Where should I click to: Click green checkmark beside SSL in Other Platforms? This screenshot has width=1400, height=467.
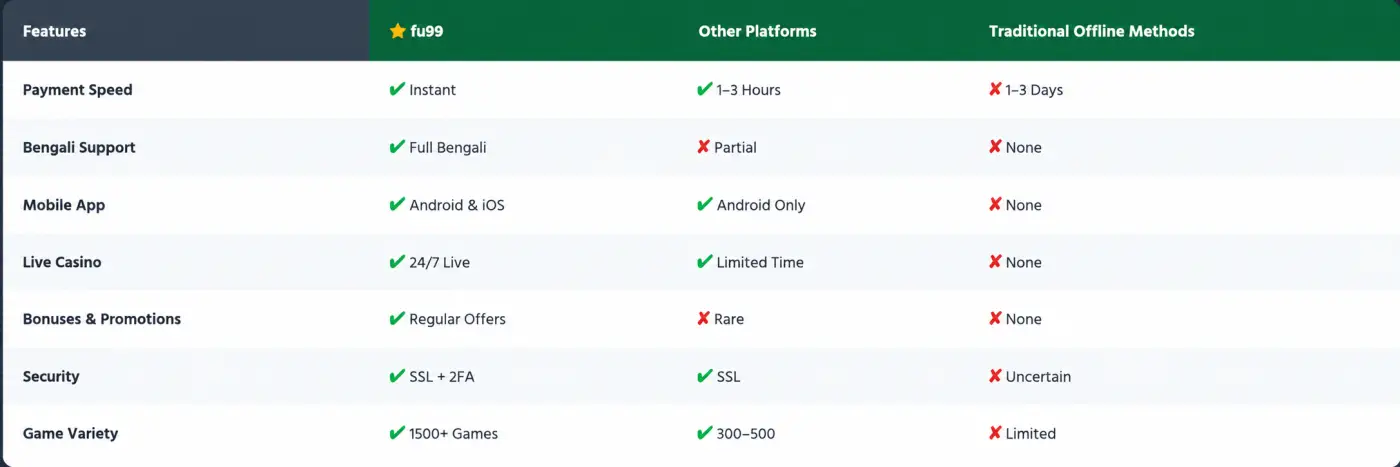(x=704, y=376)
